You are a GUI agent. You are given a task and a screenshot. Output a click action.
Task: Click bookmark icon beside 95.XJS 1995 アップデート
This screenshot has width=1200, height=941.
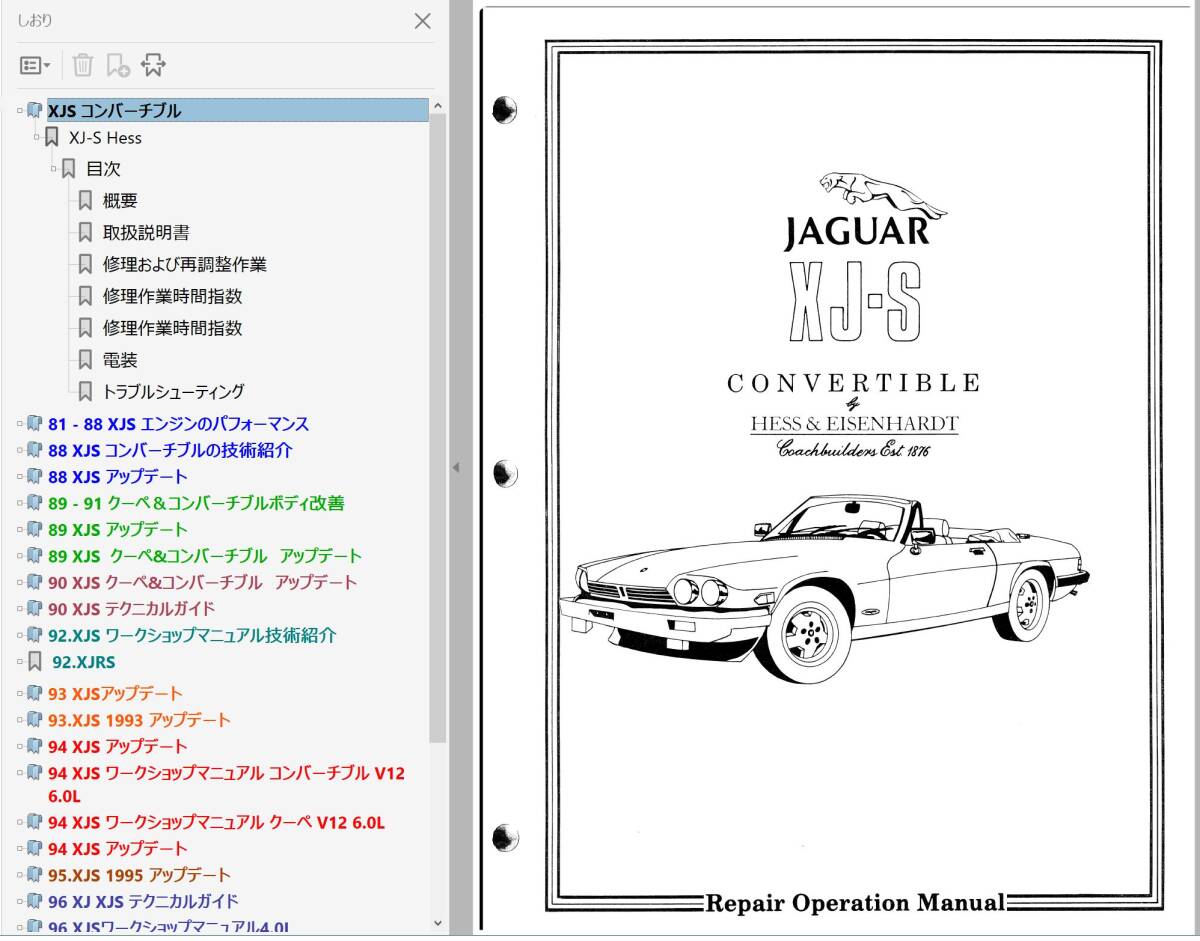click(35, 875)
